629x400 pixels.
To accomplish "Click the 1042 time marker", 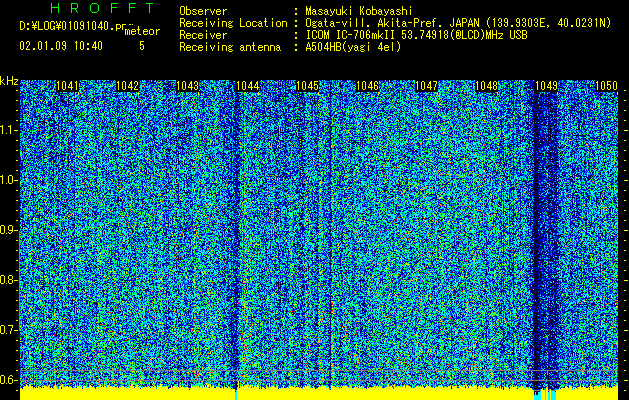I will pos(127,86).
